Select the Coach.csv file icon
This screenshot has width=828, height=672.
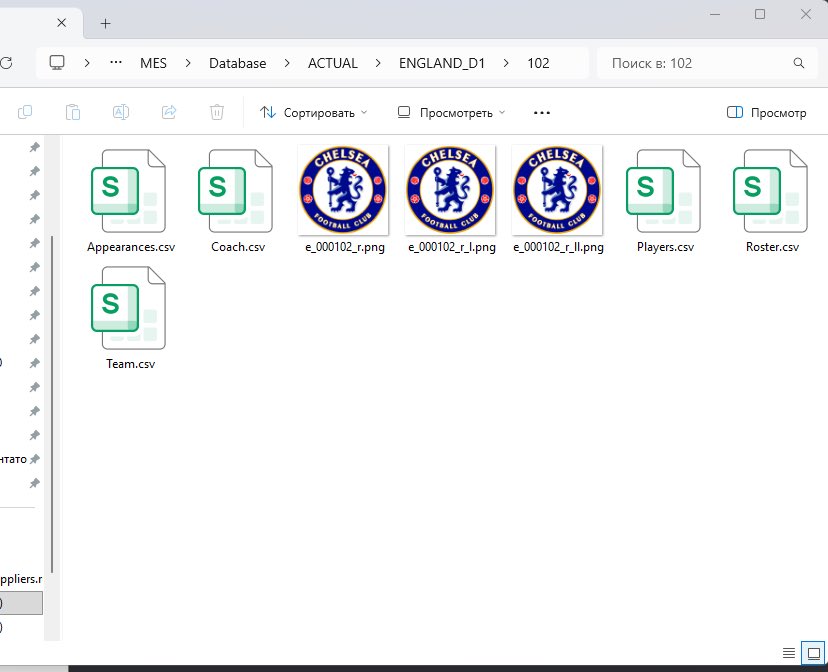[x=237, y=191]
